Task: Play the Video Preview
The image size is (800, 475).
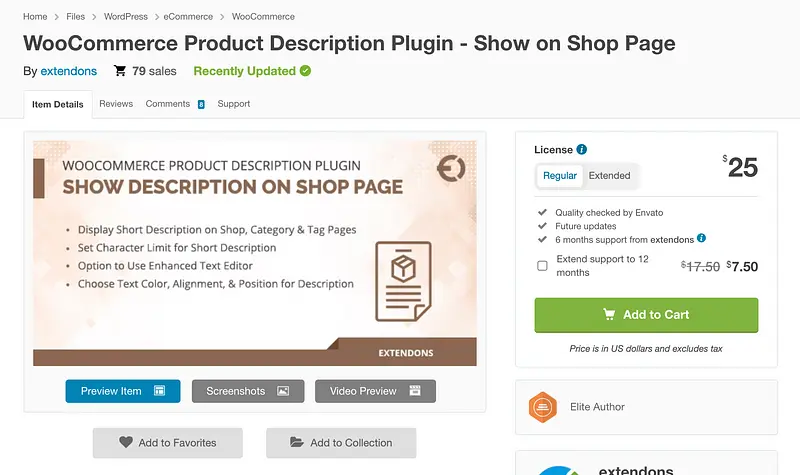Action: pos(375,391)
